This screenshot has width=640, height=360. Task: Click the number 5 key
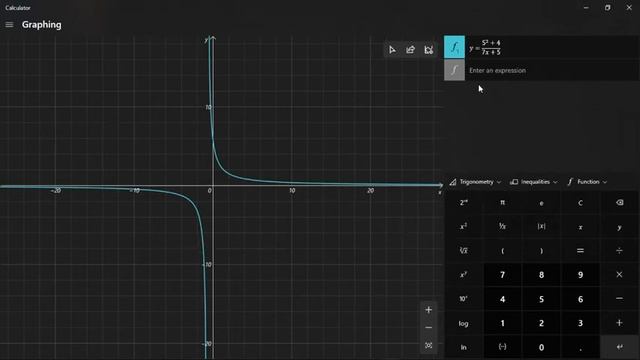pos(541,299)
